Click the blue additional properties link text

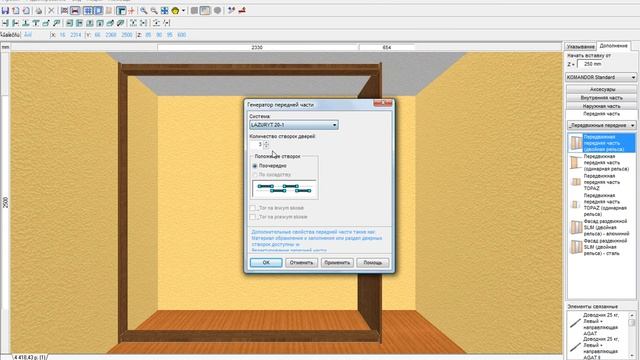317,240
